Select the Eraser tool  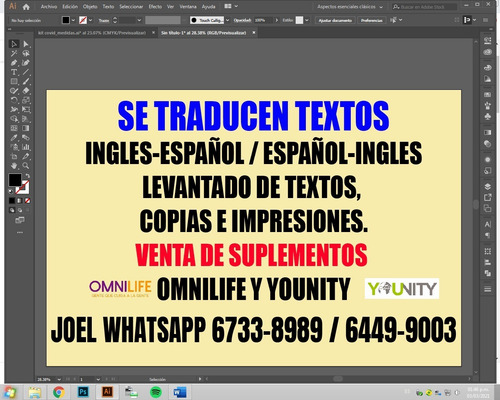26,91
